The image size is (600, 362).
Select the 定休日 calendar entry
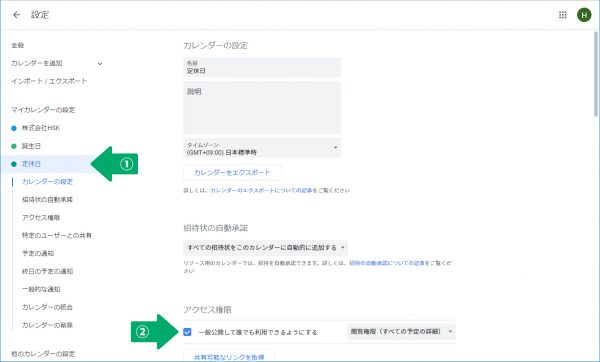tap(31, 164)
